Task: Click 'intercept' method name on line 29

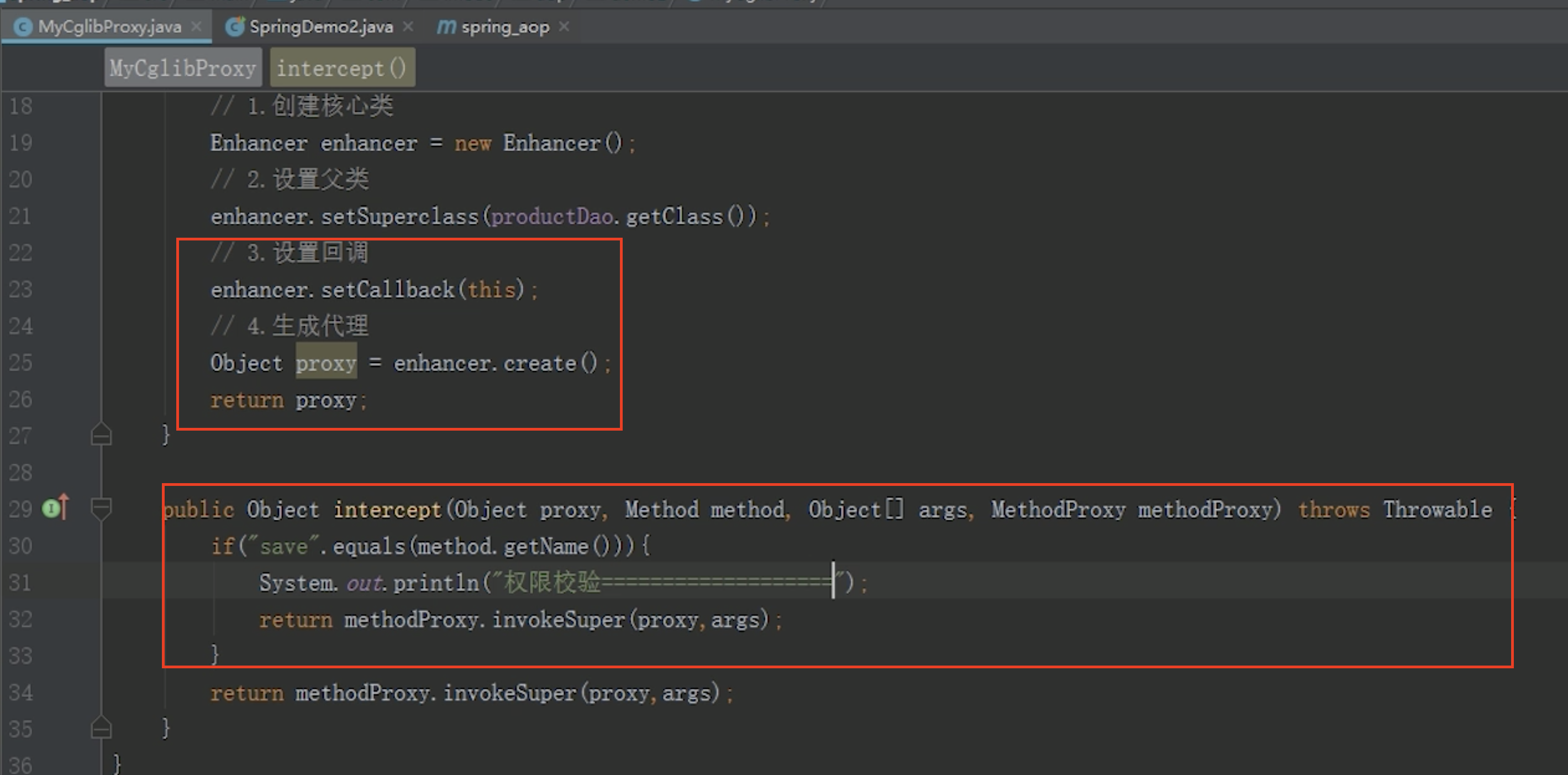Action: (x=387, y=510)
